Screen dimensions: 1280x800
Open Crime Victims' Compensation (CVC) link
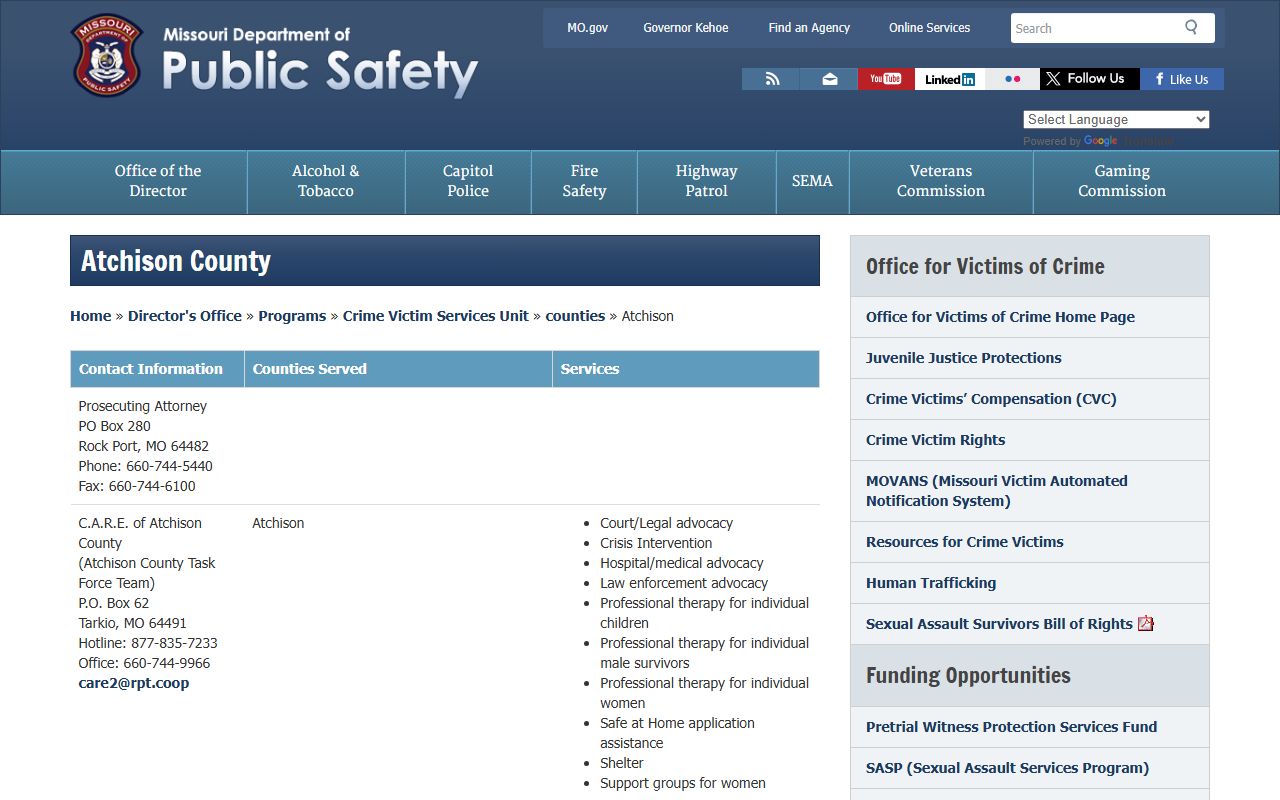[x=991, y=399]
